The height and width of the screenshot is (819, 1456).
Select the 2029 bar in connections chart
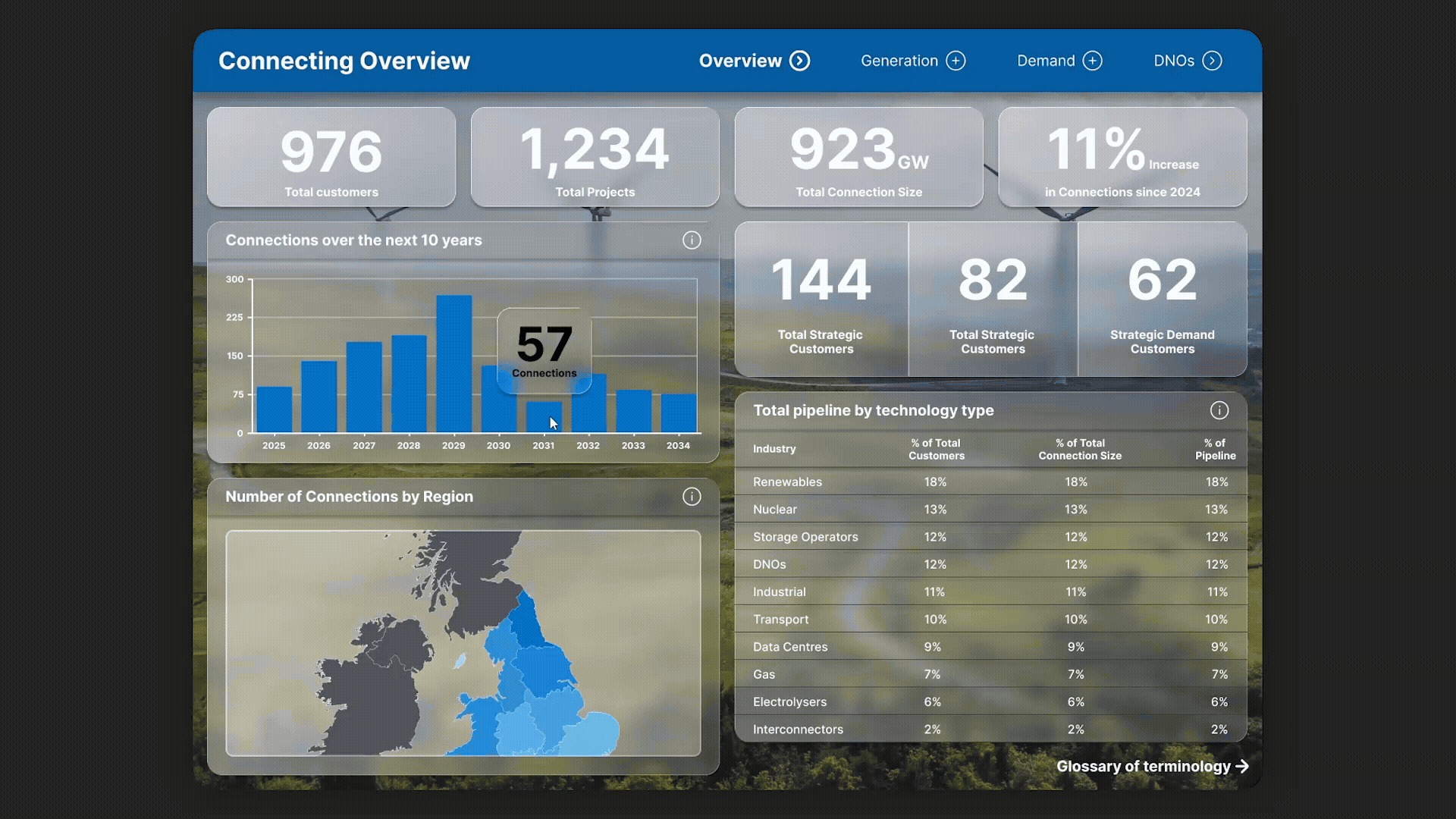453,364
